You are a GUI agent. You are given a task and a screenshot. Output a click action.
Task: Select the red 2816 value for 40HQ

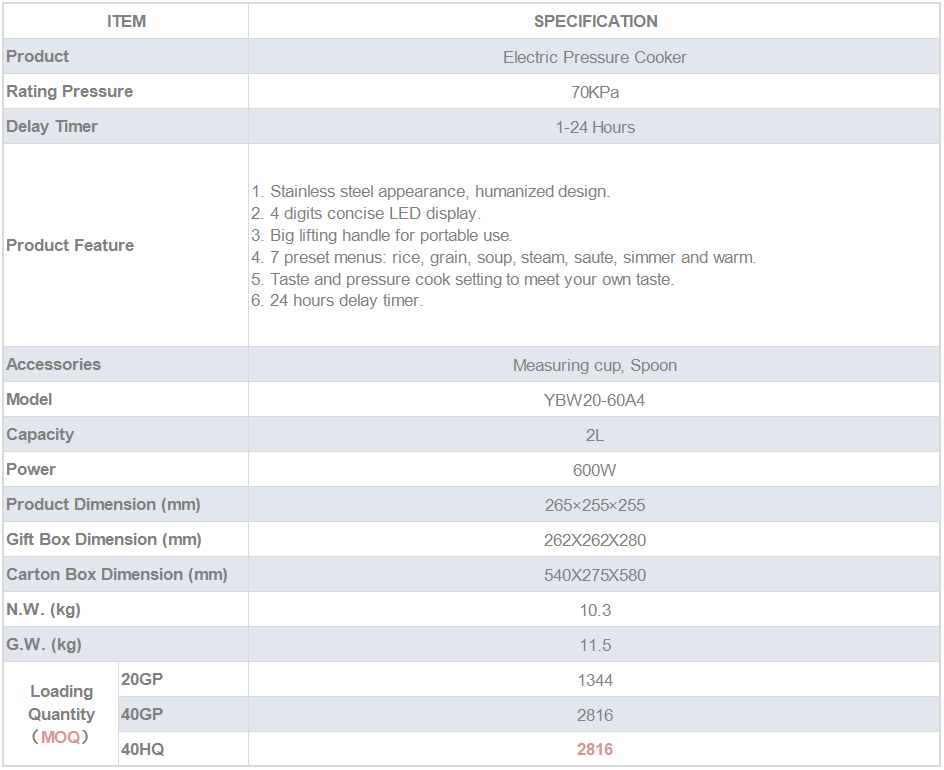coord(595,750)
